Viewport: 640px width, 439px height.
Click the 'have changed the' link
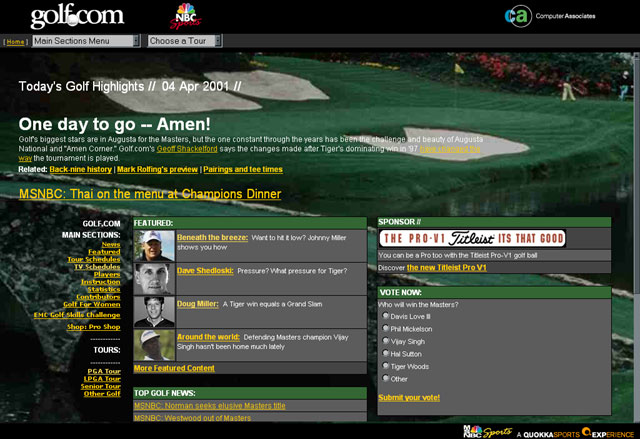[x=450, y=149]
